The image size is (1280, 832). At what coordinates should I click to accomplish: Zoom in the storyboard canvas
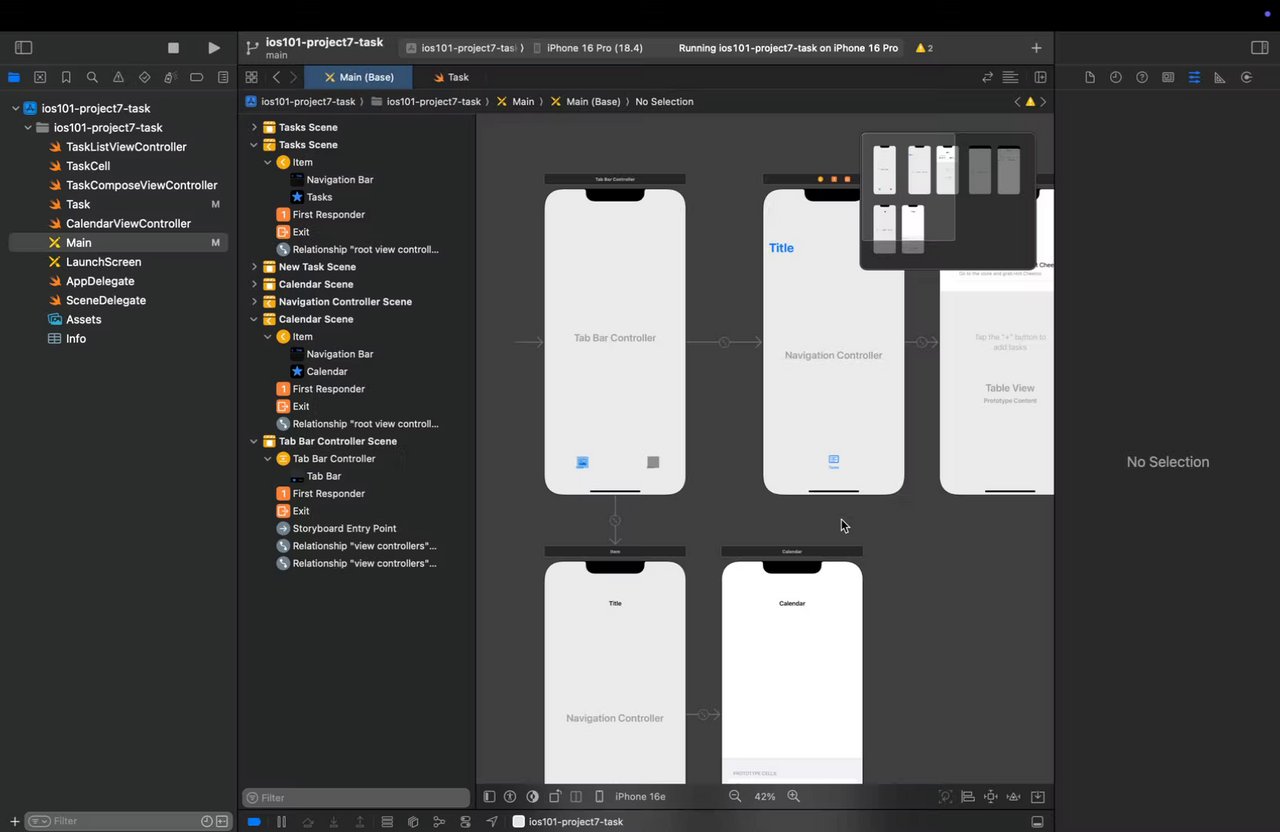click(x=794, y=797)
